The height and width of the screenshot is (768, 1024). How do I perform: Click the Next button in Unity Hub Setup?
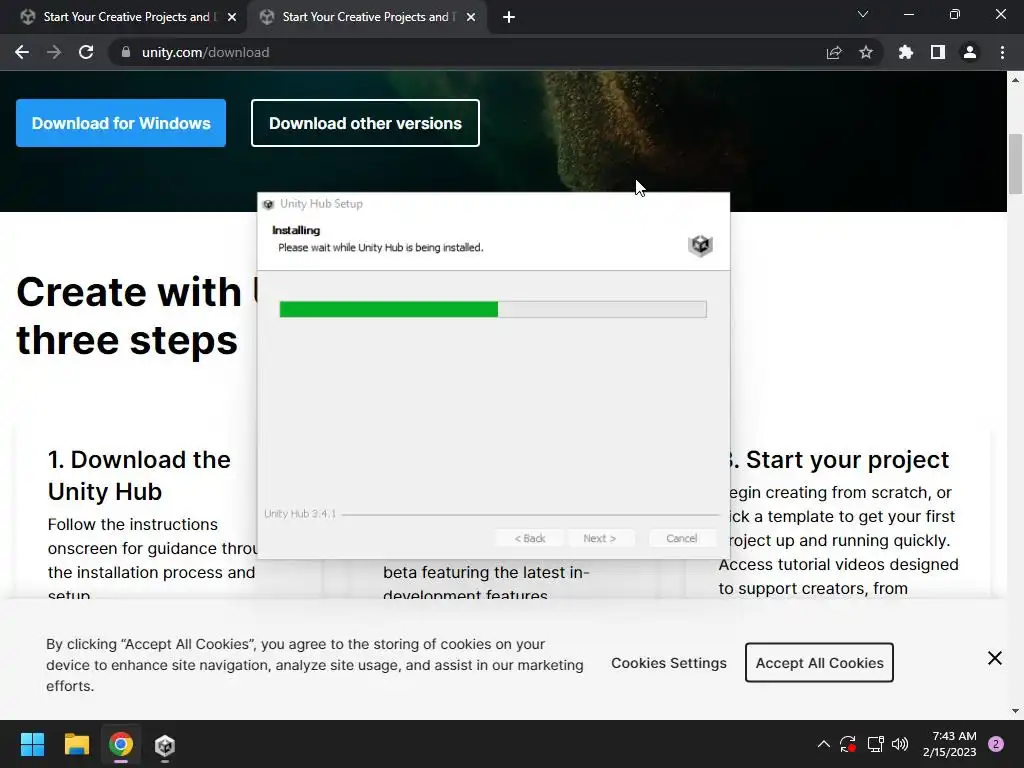click(x=600, y=538)
